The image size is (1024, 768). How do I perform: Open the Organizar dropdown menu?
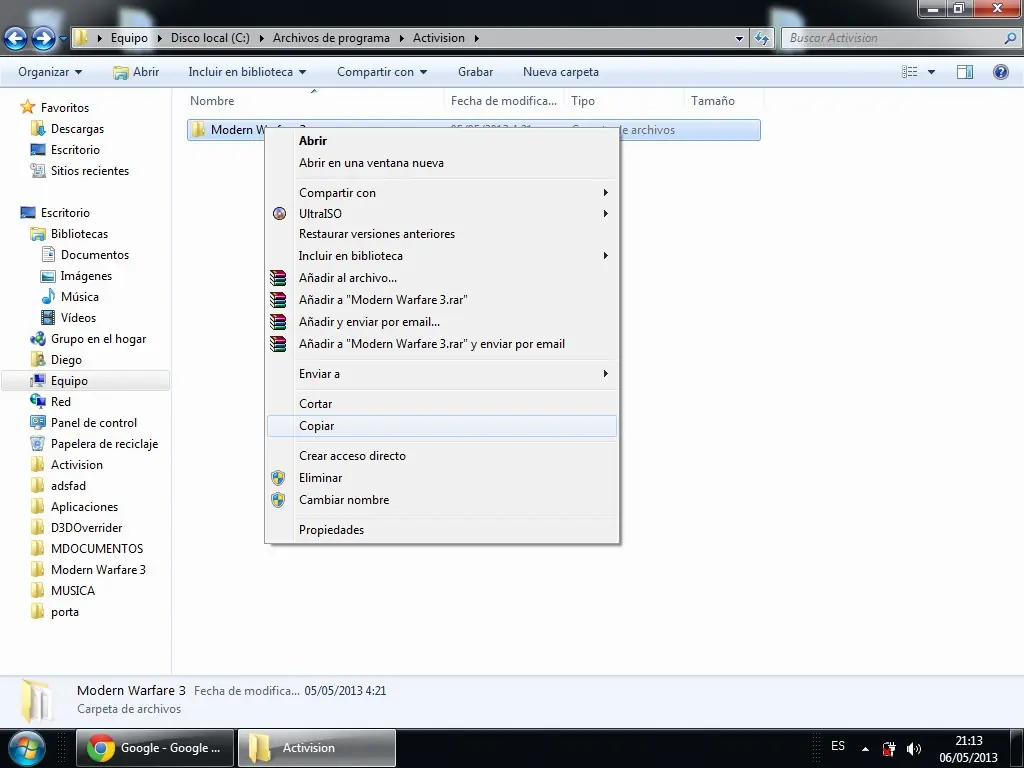point(50,72)
